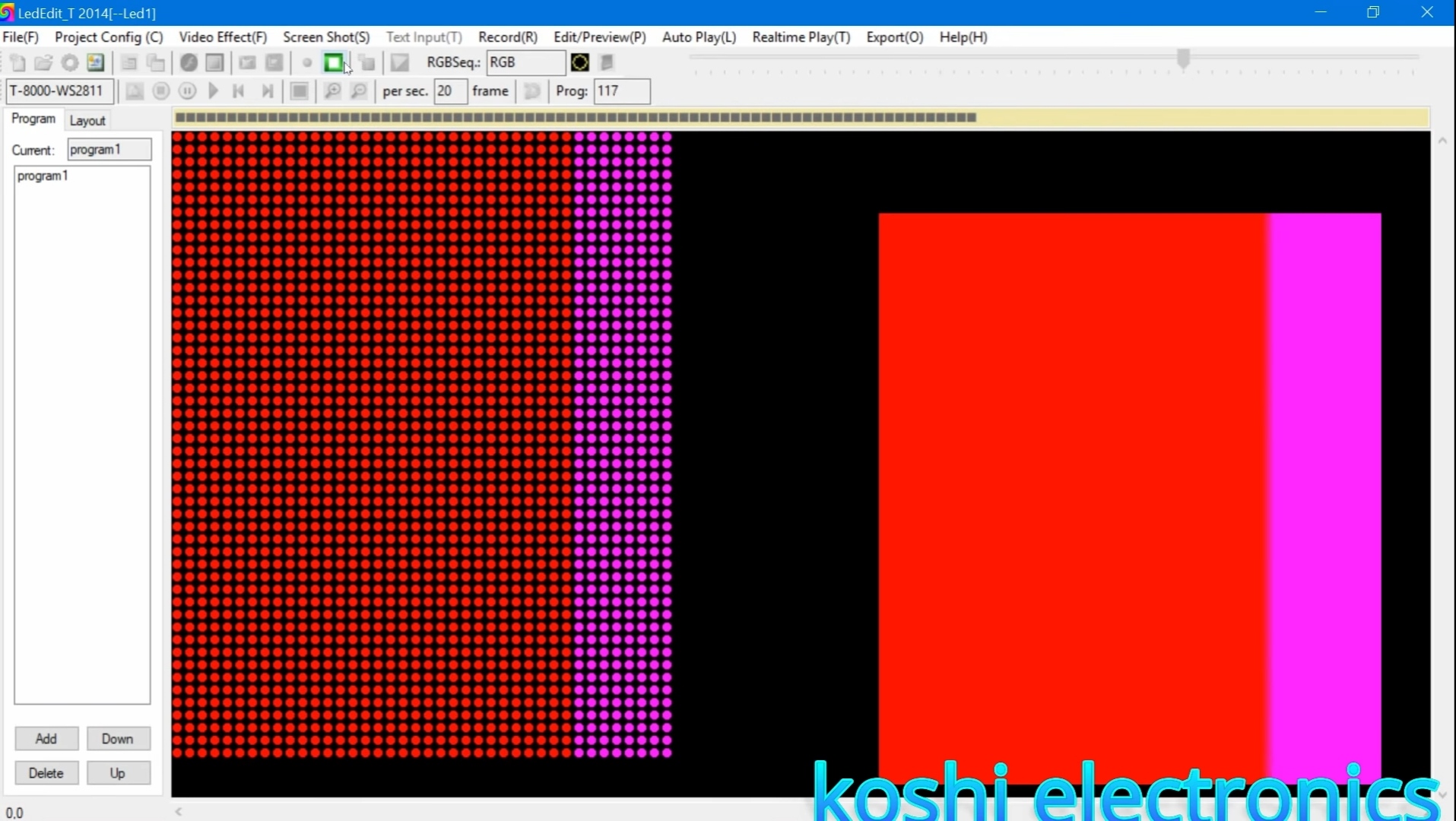This screenshot has height=821, width=1456.
Task: Open the T-8000-WS2811 controller dropdown
Action: click(60, 91)
